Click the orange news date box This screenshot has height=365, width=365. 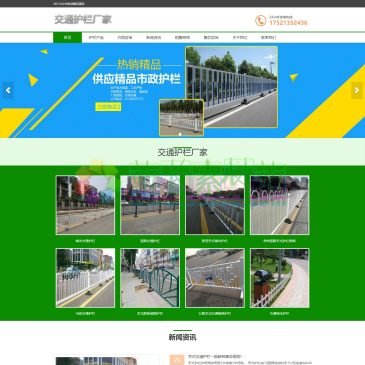pos(177,360)
